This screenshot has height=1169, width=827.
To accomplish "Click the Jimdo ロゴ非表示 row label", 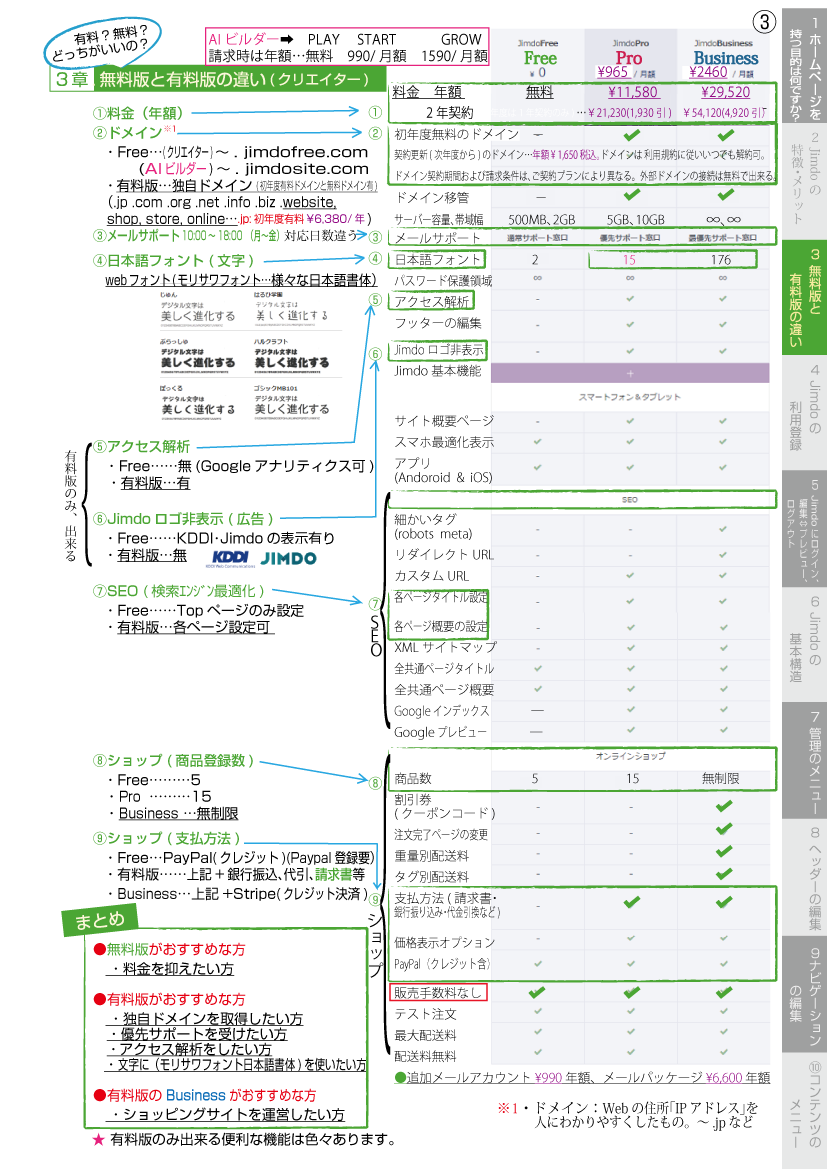I will (x=438, y=350).
